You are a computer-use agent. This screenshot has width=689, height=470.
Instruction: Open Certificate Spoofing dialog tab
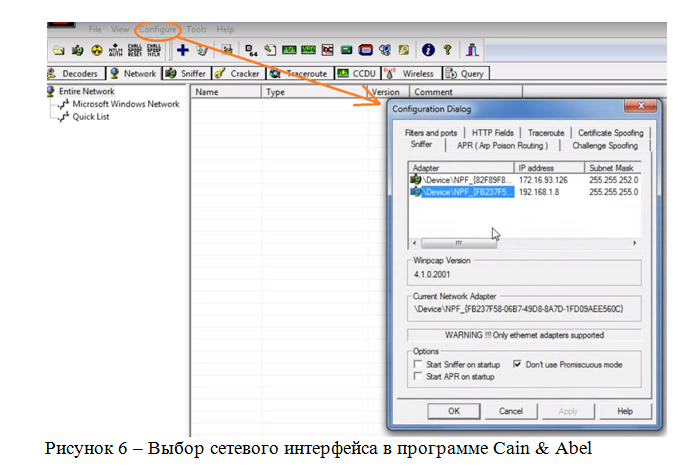pos(610,133)
